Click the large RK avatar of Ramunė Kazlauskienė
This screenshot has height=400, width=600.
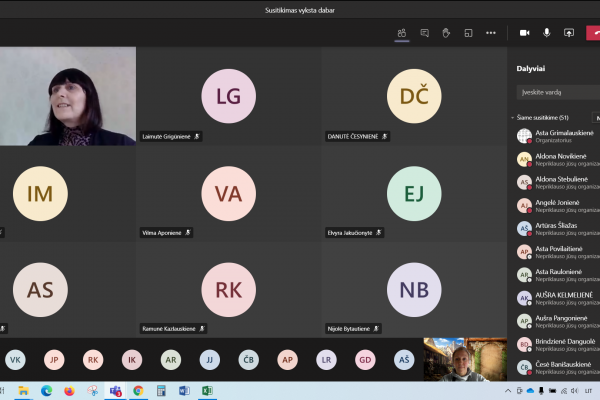coord(228,290)
